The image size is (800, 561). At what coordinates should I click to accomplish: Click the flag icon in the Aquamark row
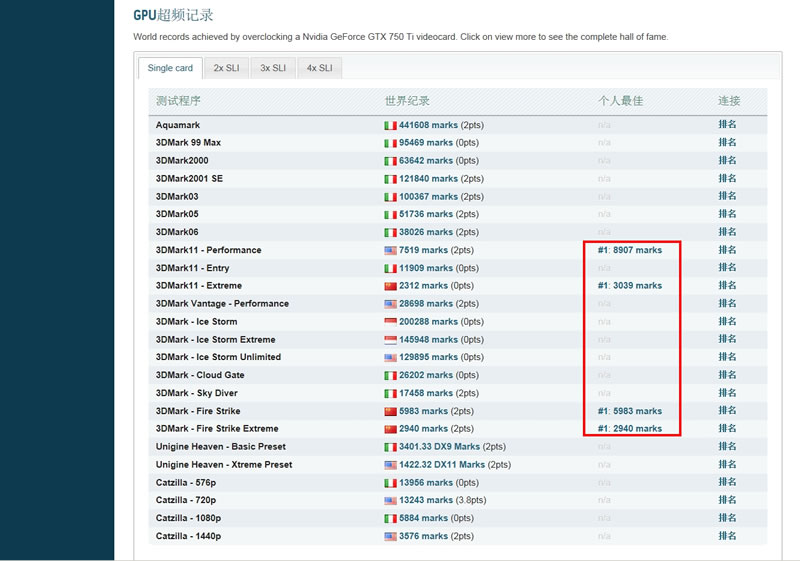tap(390, 125)
